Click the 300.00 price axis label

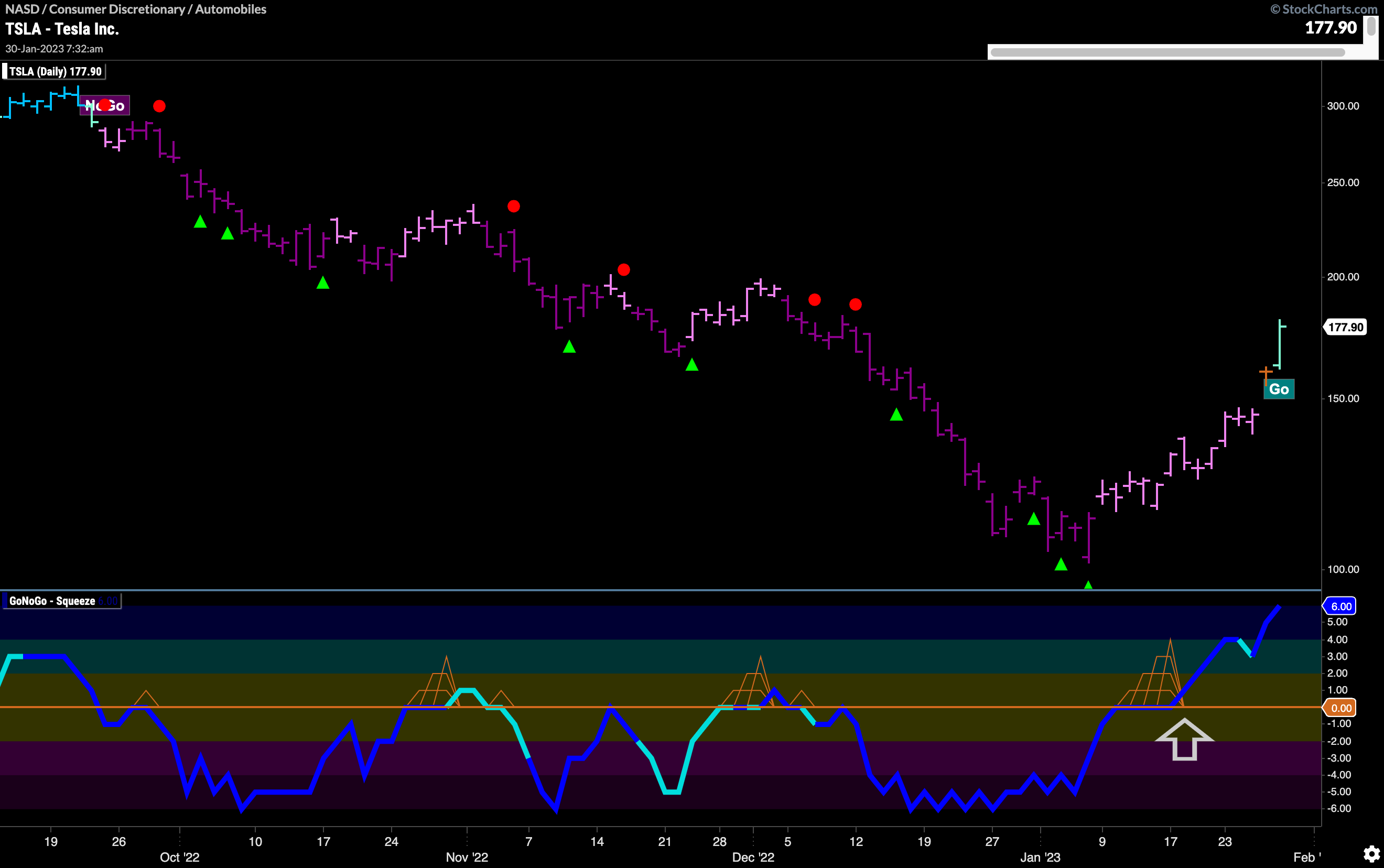1343,106
